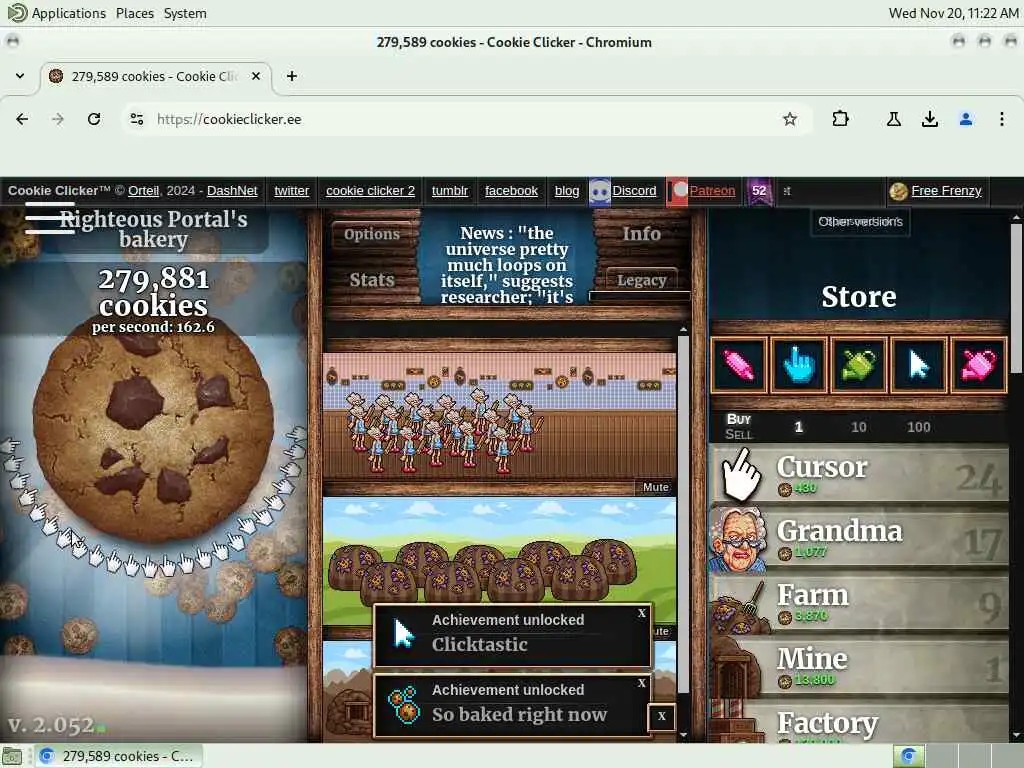
Task: Dismiss all notifications with bottom X button
Action: pos(662,716)
